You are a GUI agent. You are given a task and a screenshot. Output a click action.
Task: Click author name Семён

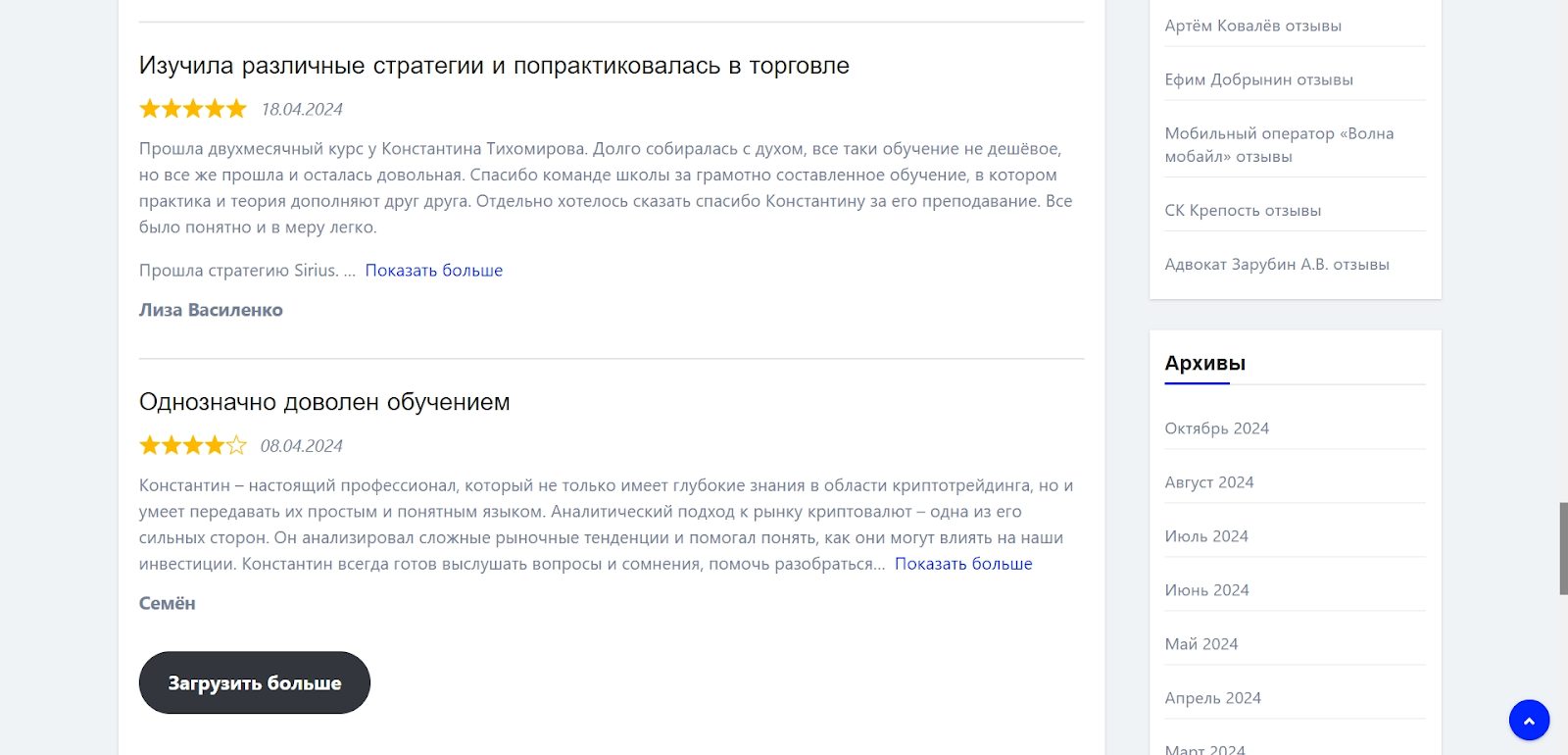pyautogui.click(x=168, y=603)
